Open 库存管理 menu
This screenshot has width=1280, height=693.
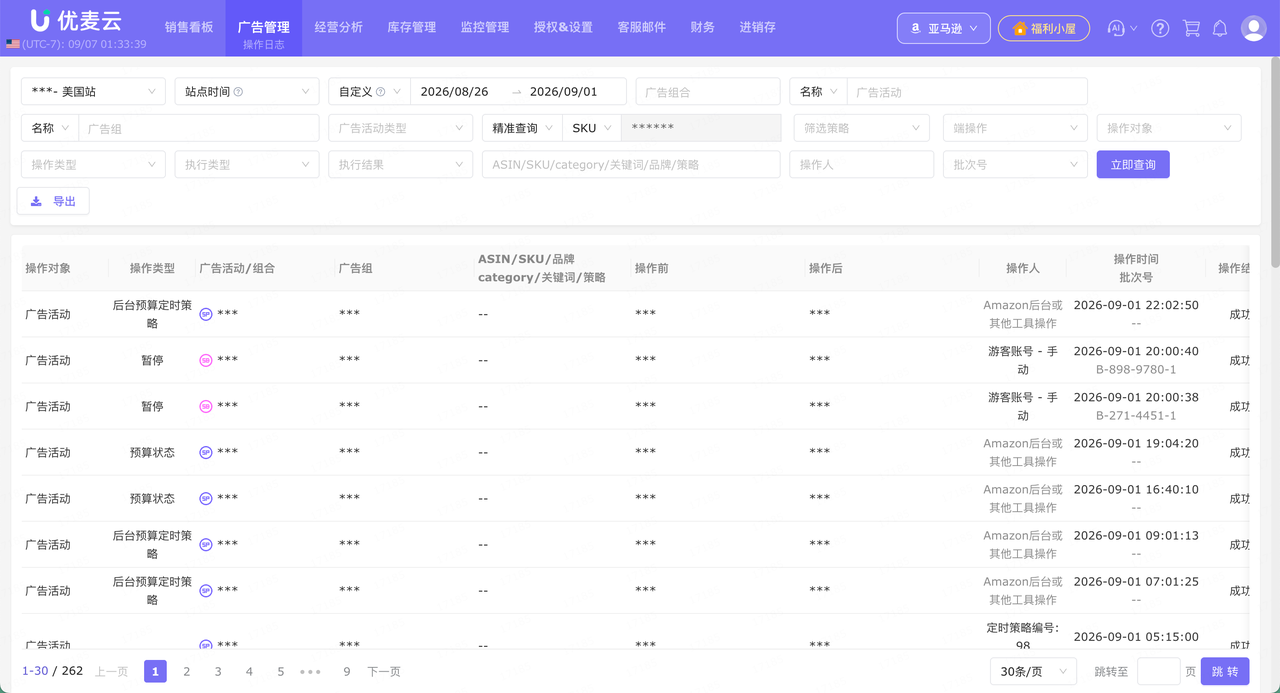[x=412, y=27]
